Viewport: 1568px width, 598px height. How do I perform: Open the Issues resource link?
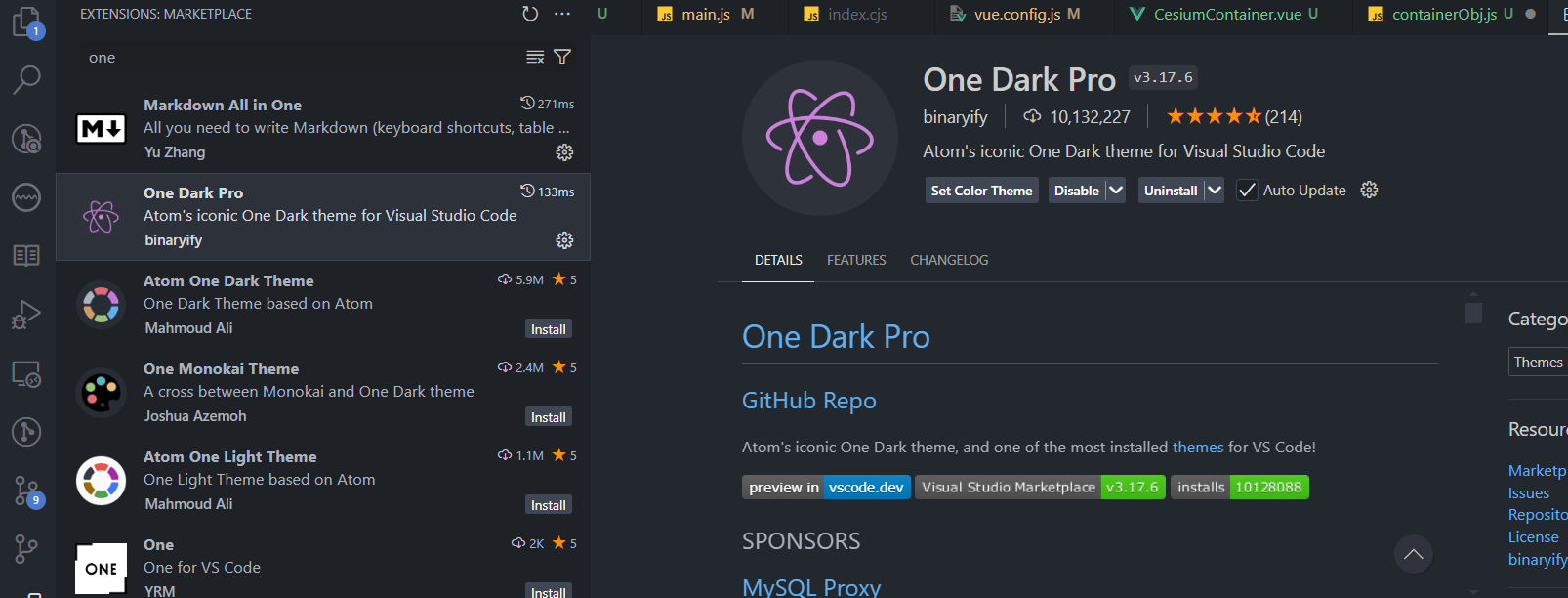tap(1529, 493)
